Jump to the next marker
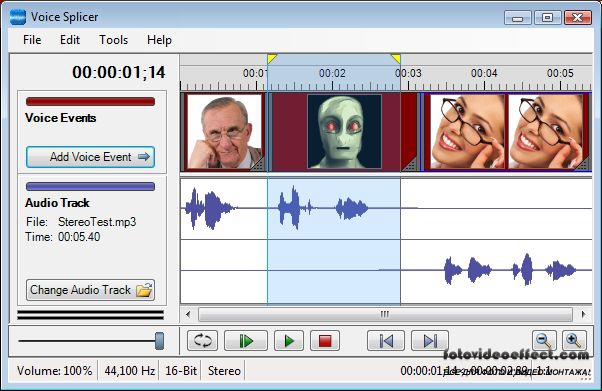The image size is (602, 391). pyautogui.click(x=430, y=340)
